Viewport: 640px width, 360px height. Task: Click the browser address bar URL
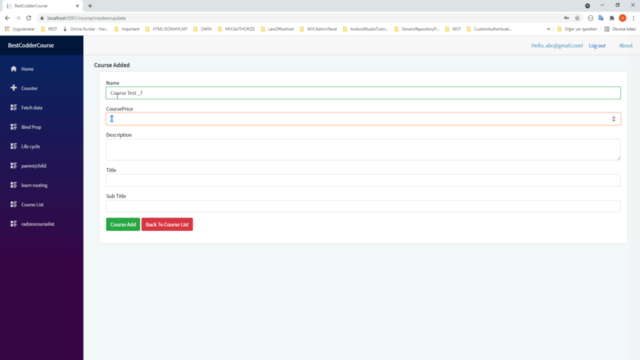86,18
